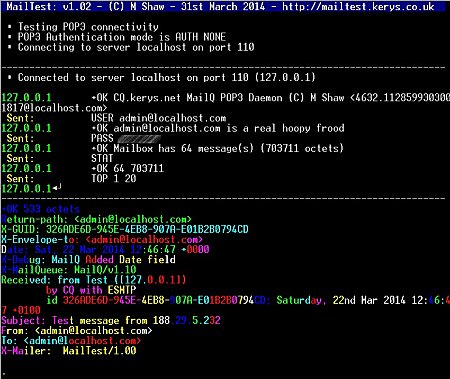The height and width of the screenshot is (379, 450).
Task: Click the '1817@localhost.com>' wrapped line
Action: point(54,108)
